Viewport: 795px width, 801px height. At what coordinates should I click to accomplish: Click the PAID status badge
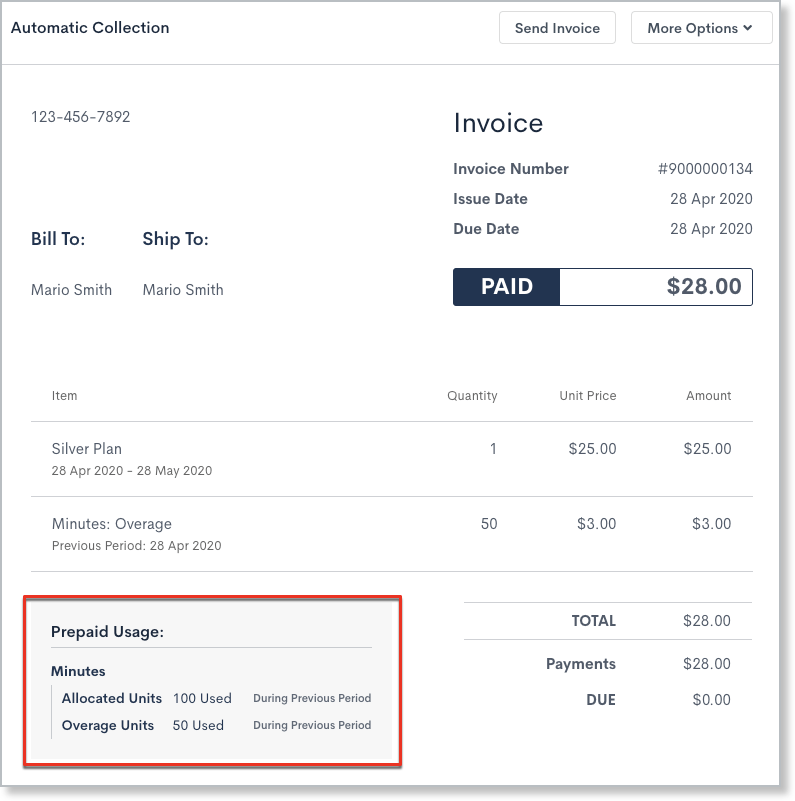click(x=507, y=287)
